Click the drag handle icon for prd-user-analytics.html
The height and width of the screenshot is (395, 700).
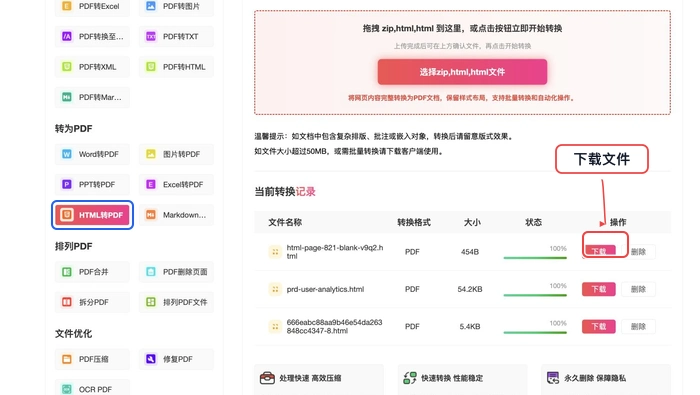pos(275,289)
